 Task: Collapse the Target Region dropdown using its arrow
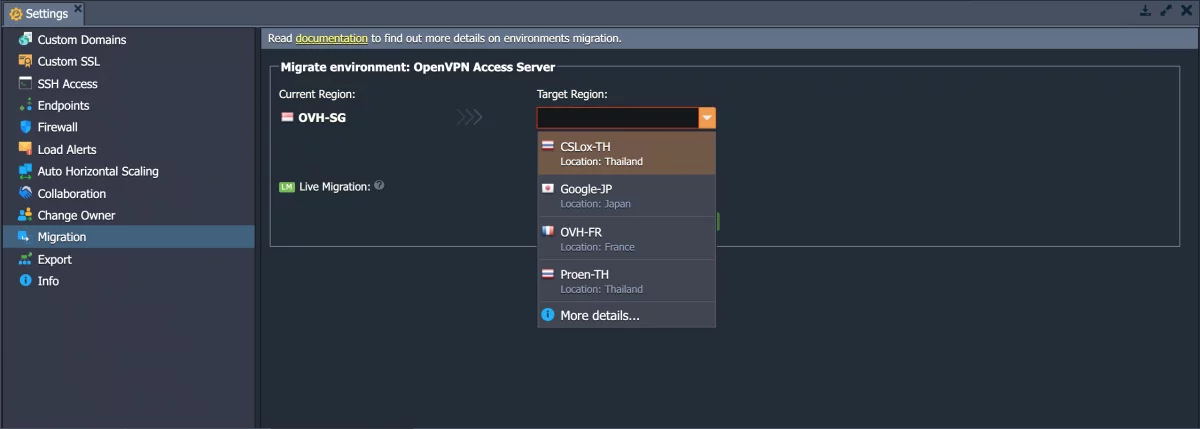[707, 118]
